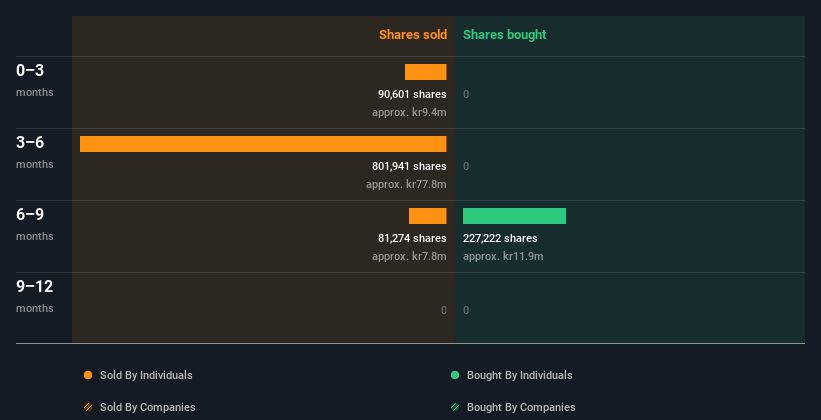Select the 0–3 months row label
Viewport: 821px width, 420px height.
pyautogui.click(x=35, y=81)
